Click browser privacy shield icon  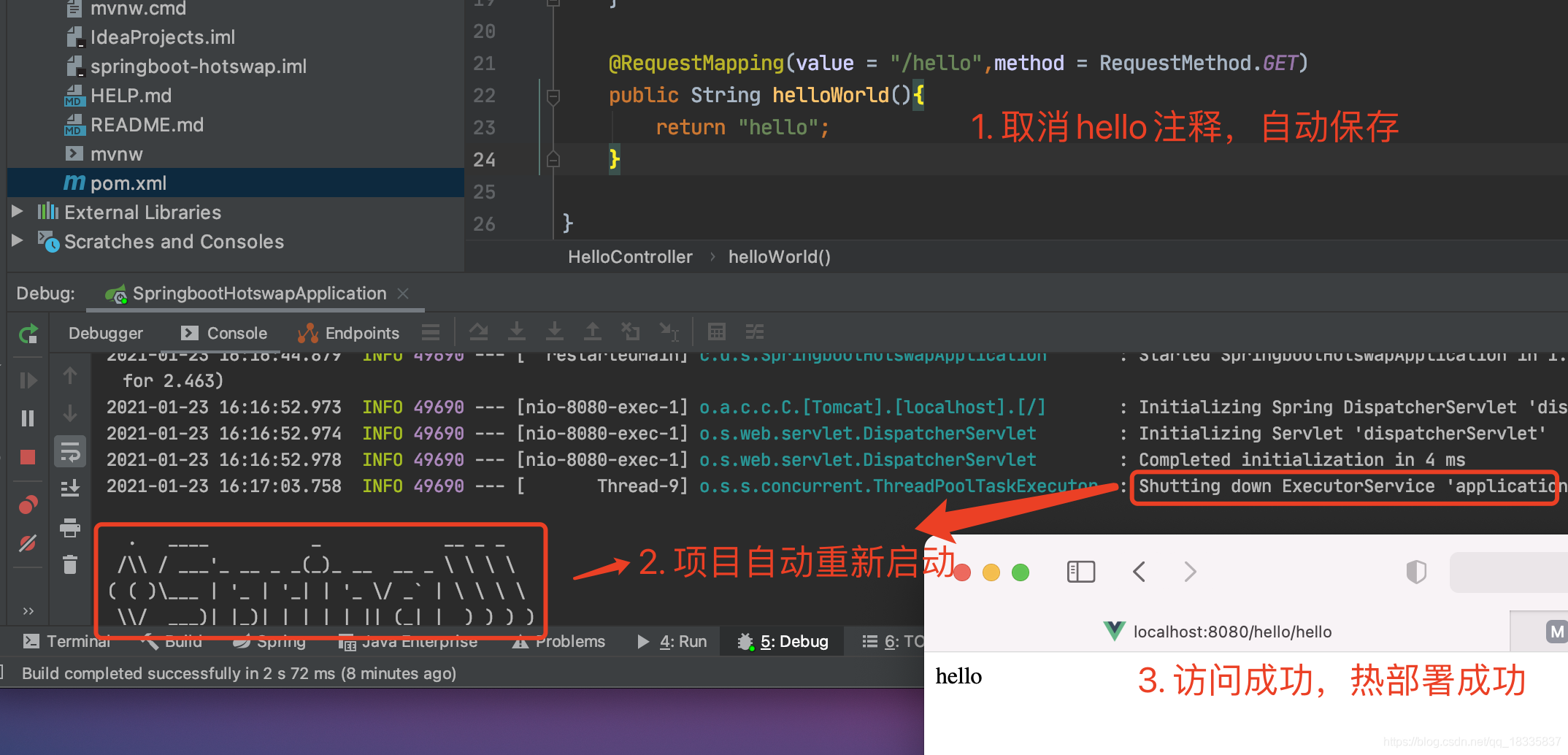pos(1415,572)
